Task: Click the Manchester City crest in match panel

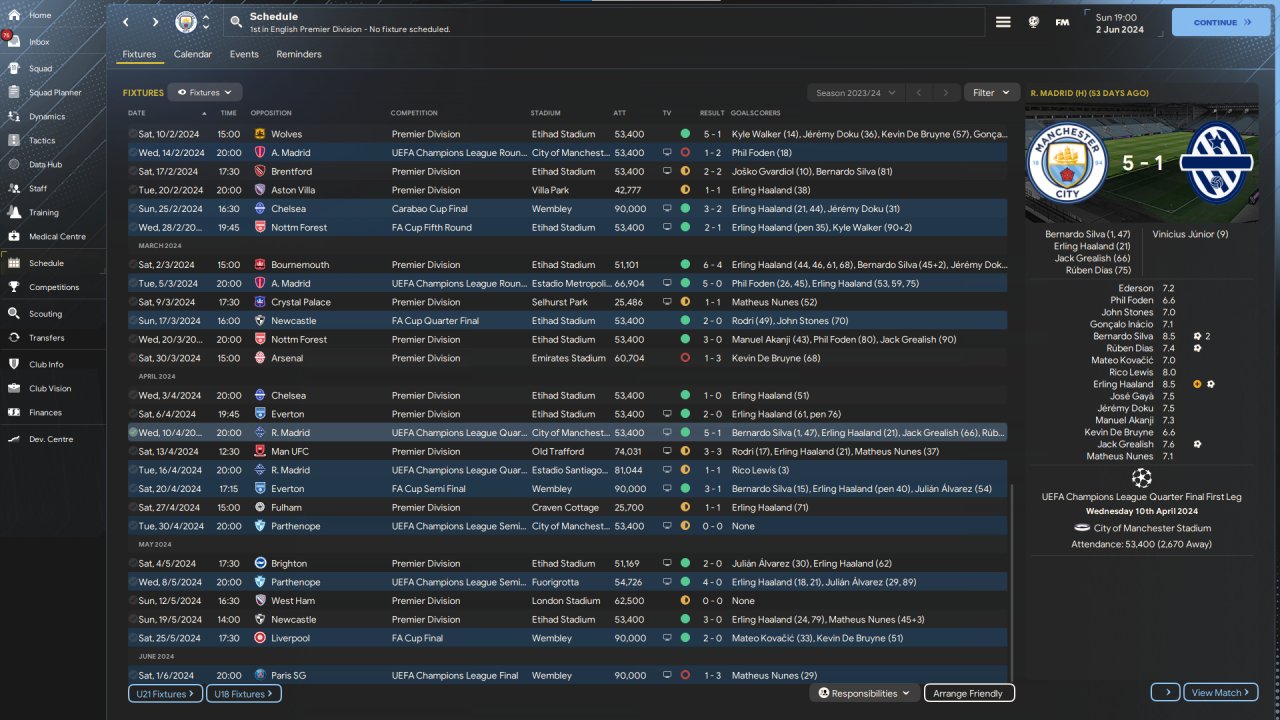Action: pyautogui.click(x=1067, y=163)
